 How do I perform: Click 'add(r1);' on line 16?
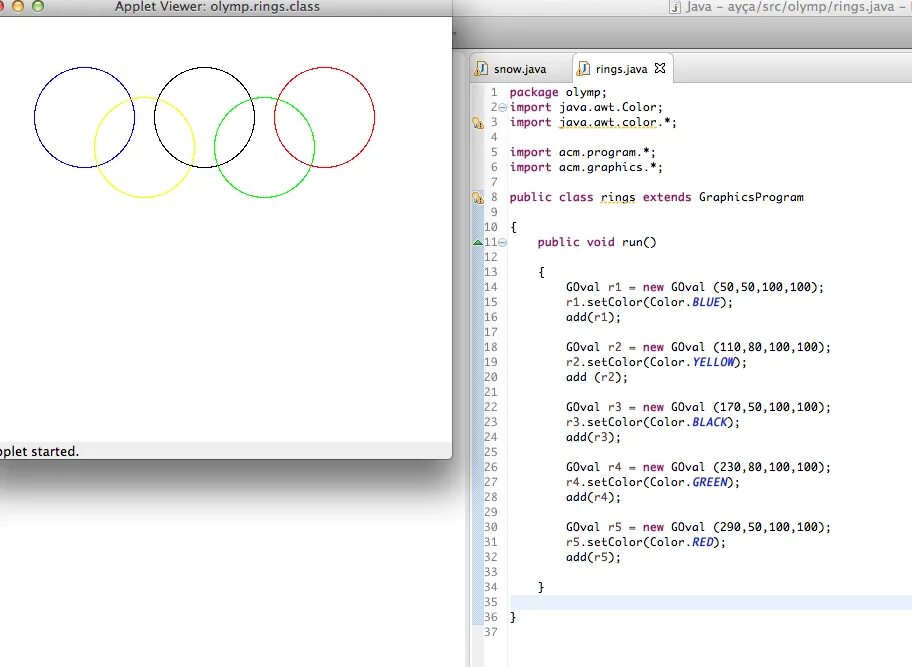tap(593, 318)
